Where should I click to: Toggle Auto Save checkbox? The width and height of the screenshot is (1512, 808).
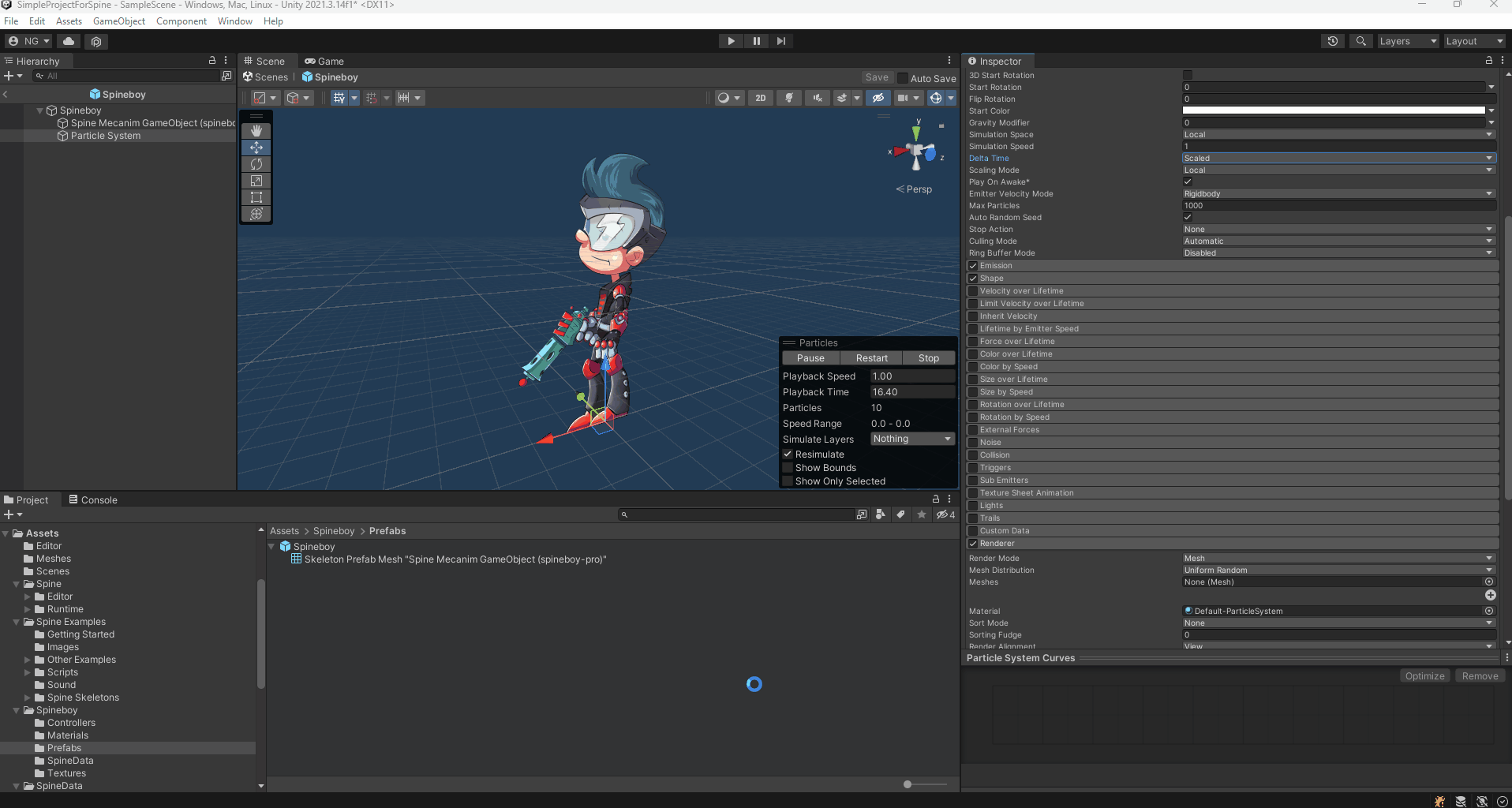pyautogui.click(x=903, y=78)
